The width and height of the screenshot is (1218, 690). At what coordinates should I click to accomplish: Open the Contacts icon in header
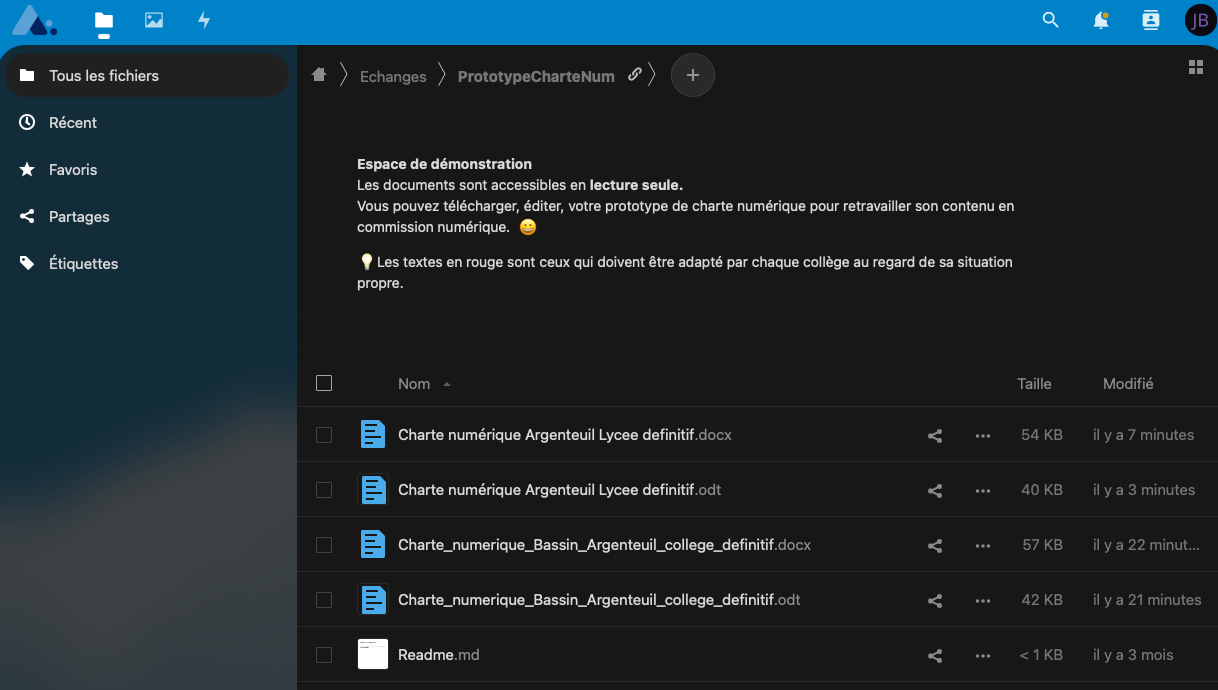[x=1150, y=20]
